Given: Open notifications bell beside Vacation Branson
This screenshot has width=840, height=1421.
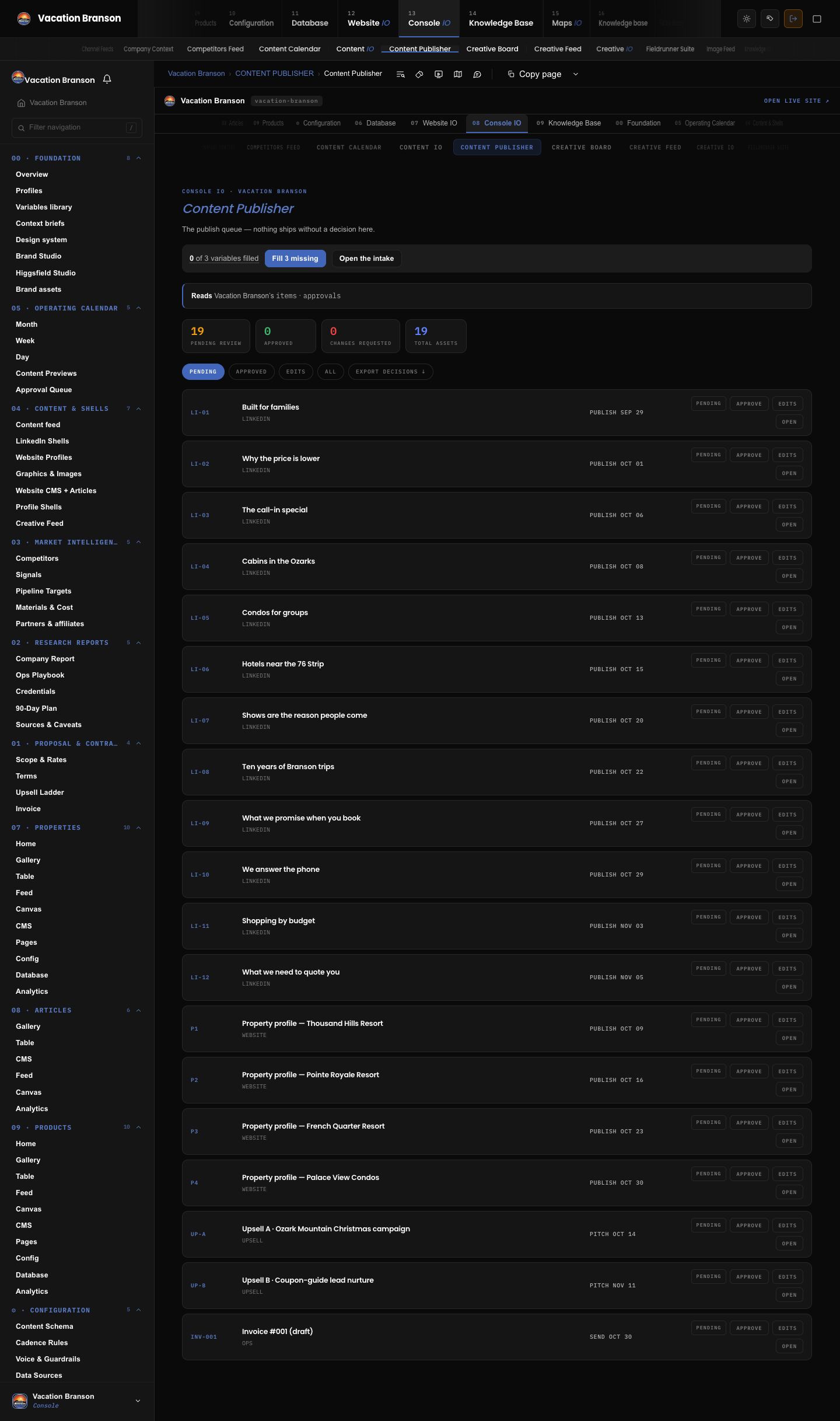Looking at the screenshot, I should [x=107, y=79].
